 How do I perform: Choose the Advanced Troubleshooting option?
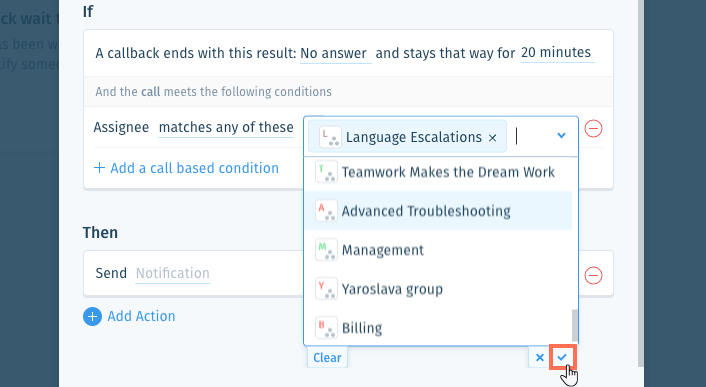tap(439, 211)
